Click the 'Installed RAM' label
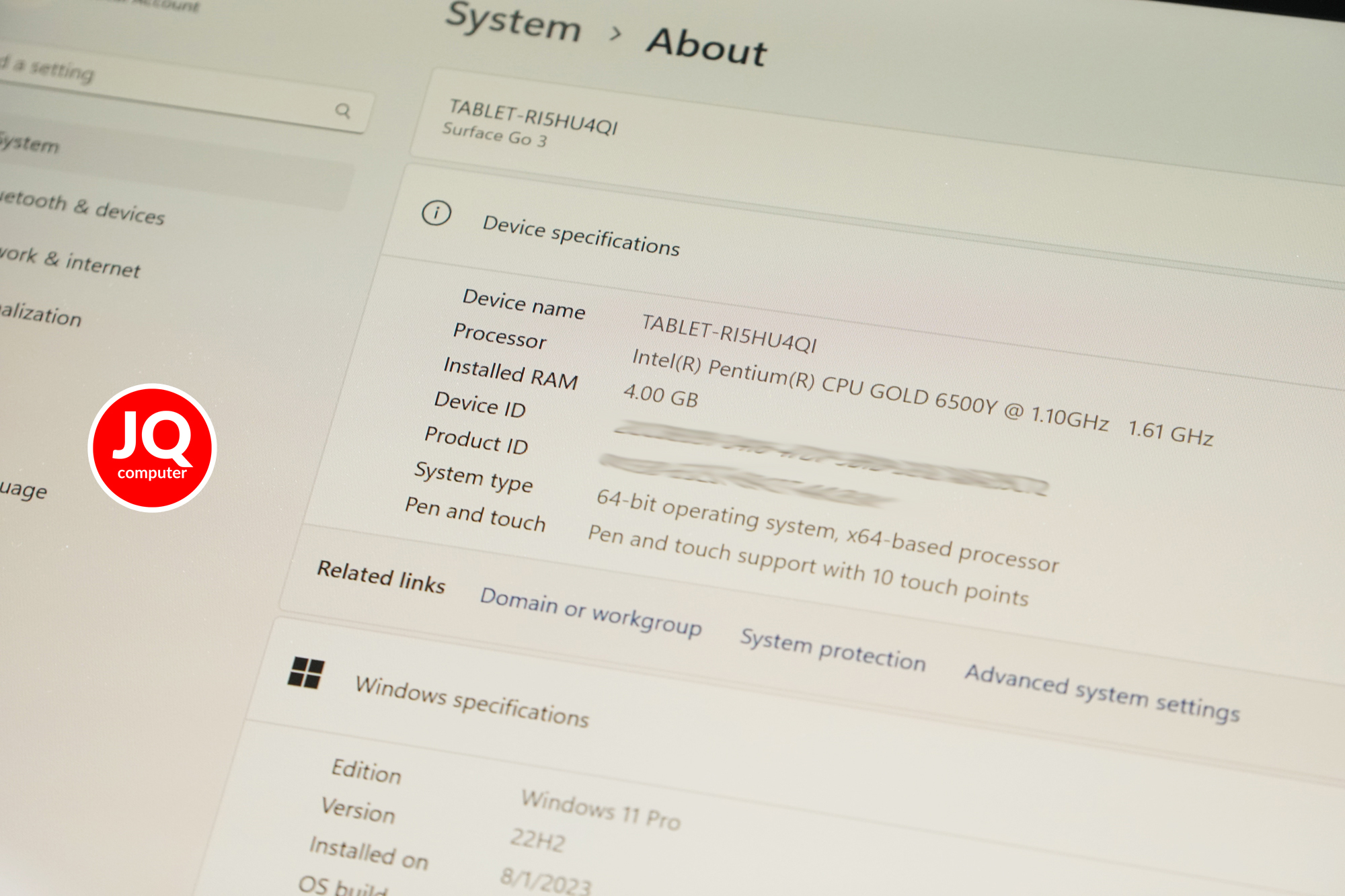This screenshot has width=1345, height=896. coord(510,373)
